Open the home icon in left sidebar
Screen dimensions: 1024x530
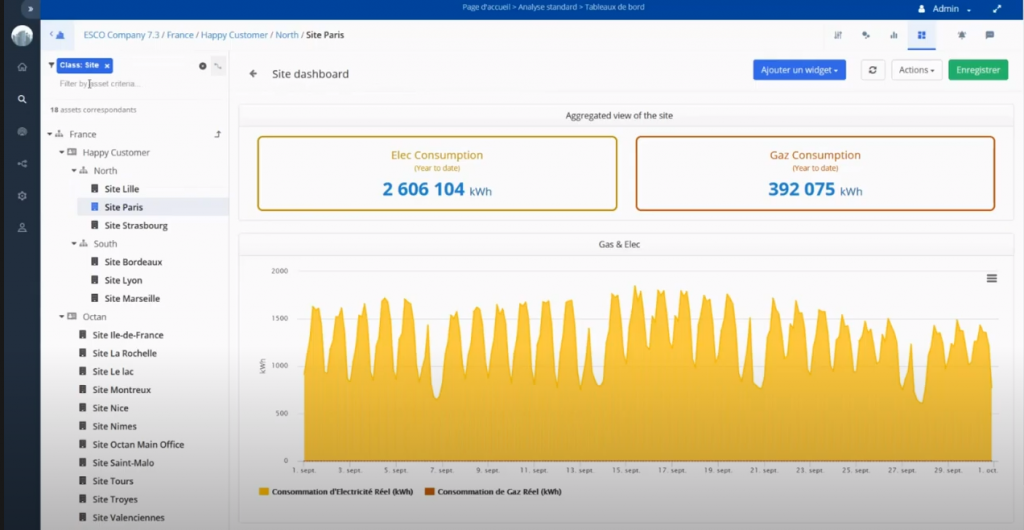click(22, 67)
